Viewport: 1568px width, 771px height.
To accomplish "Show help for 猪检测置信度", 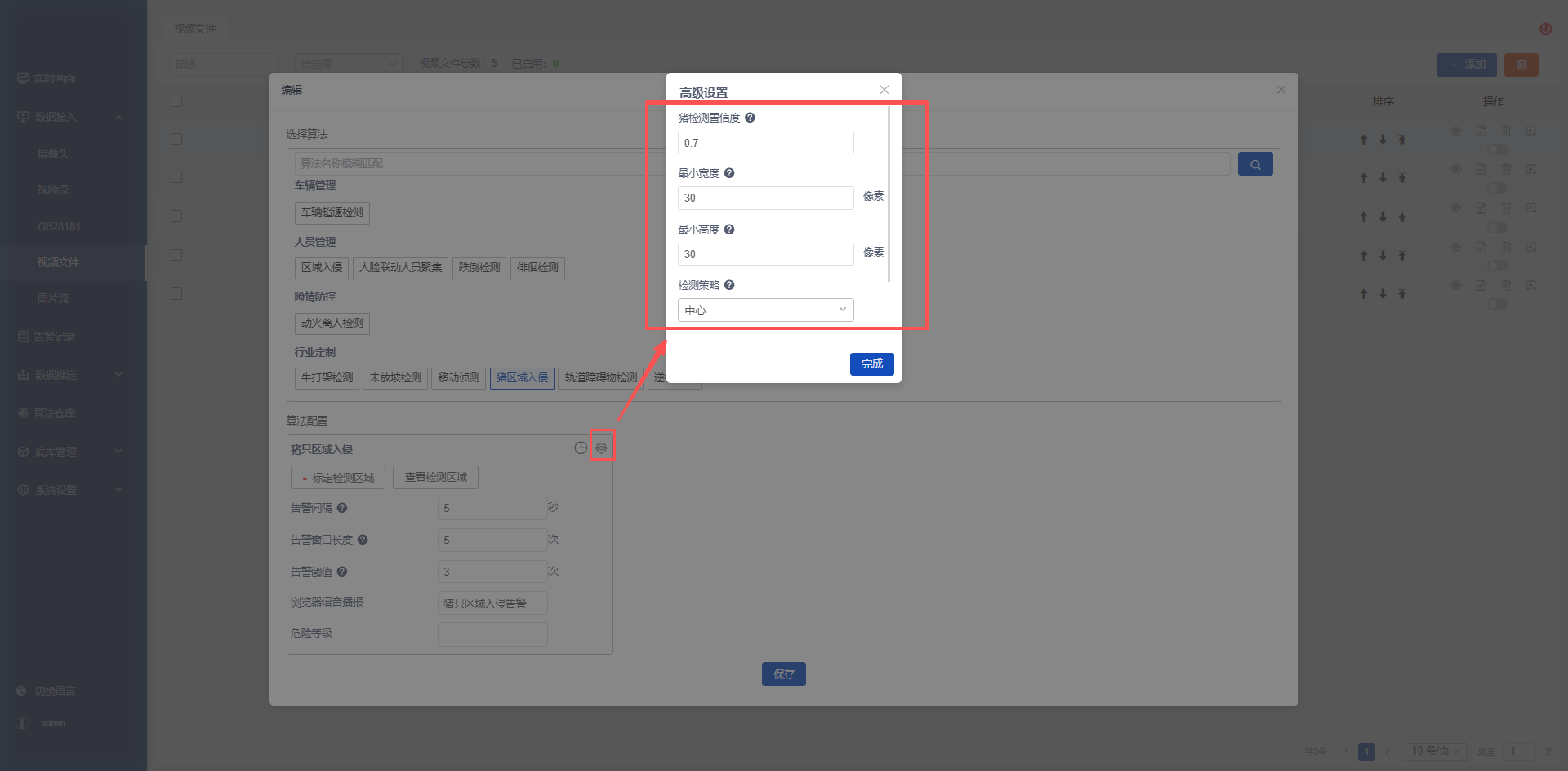I will pos(750,118).
